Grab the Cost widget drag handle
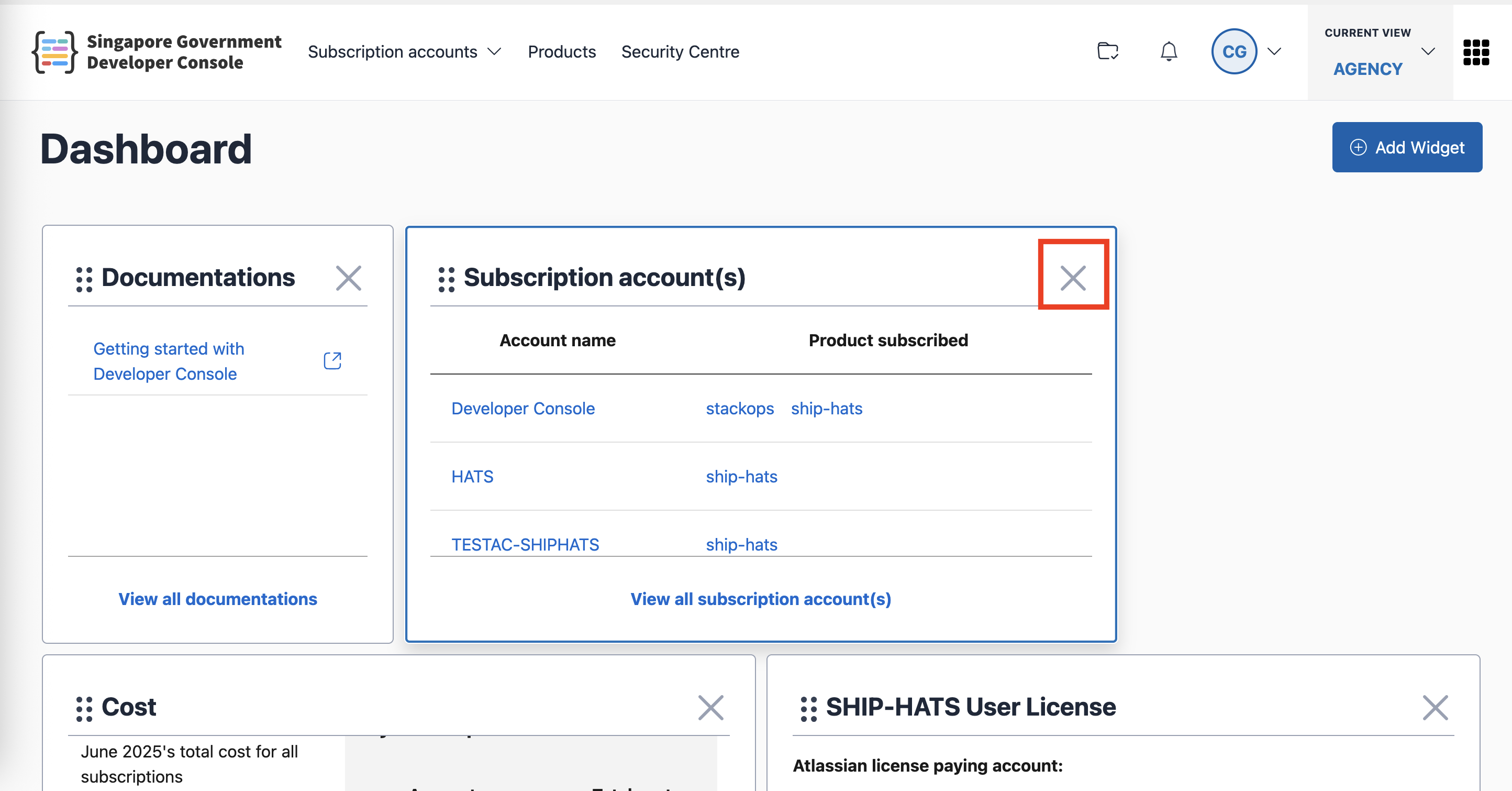Screen dimensions: 1512x791 (x=84, y=709)
